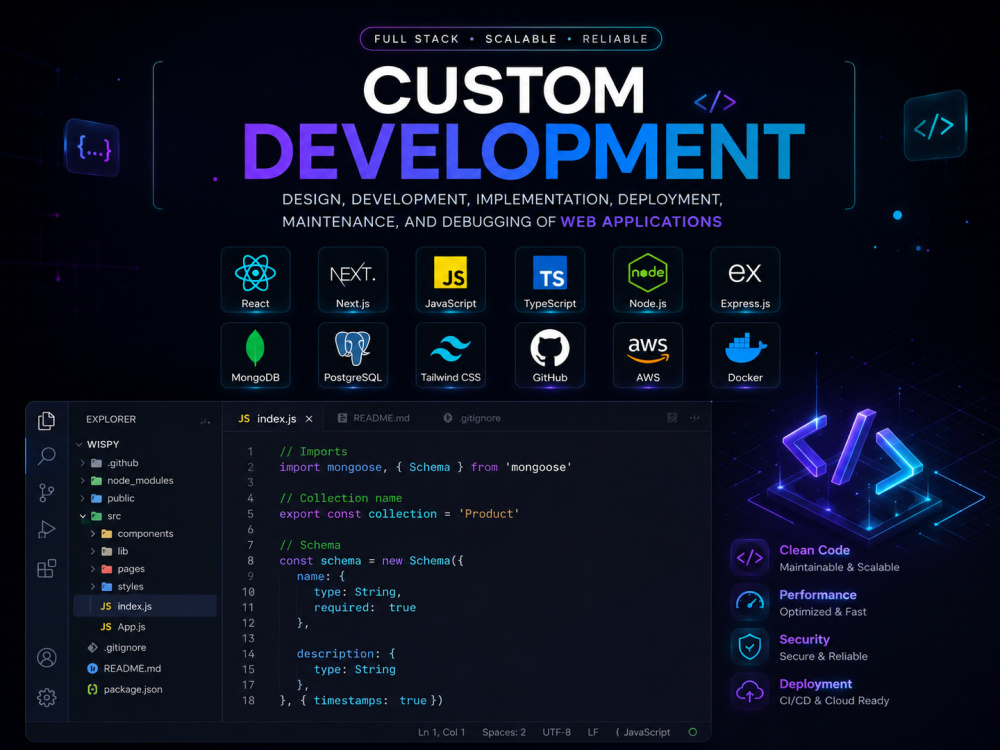The width and height of the screenshot is (1000, 750).
Task: Switch to the .gitignore editor tab
Action: 473,418
